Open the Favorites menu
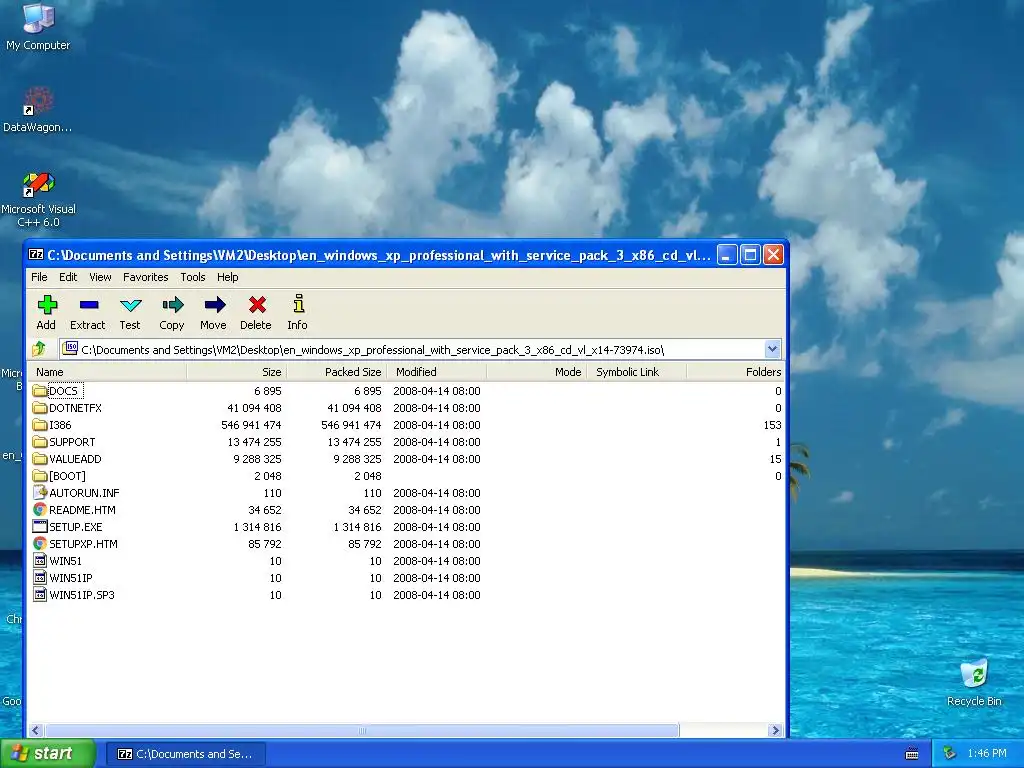1024x768 pixels. (x=146, y=277)
